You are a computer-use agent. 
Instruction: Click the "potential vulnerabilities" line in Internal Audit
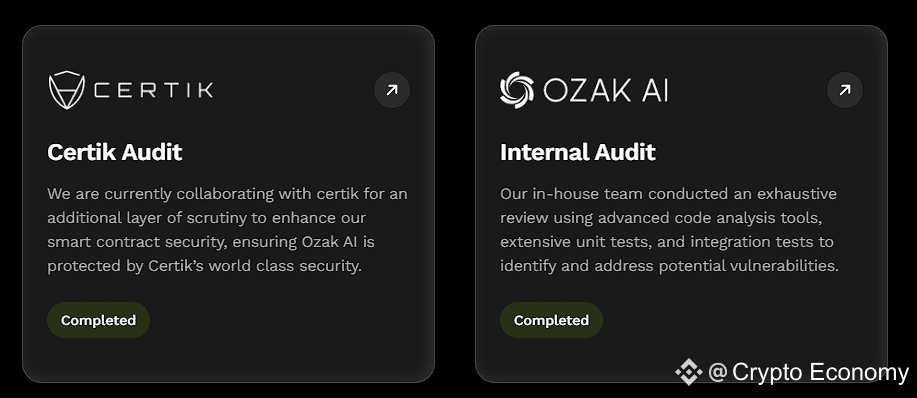[x=669, y=266]
